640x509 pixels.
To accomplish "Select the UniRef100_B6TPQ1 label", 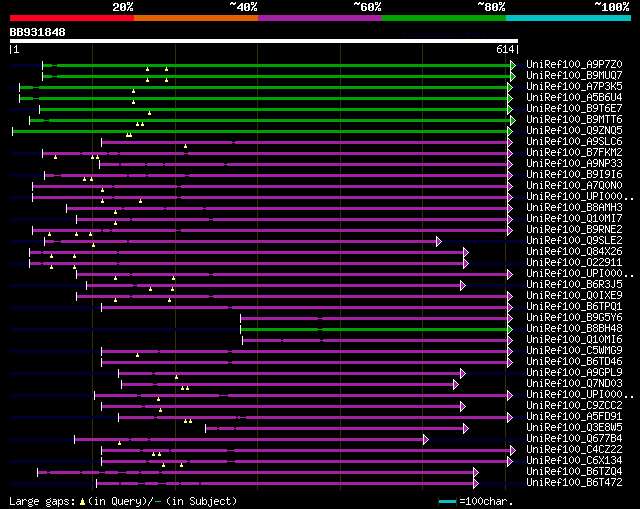I will tap(574, 307).
